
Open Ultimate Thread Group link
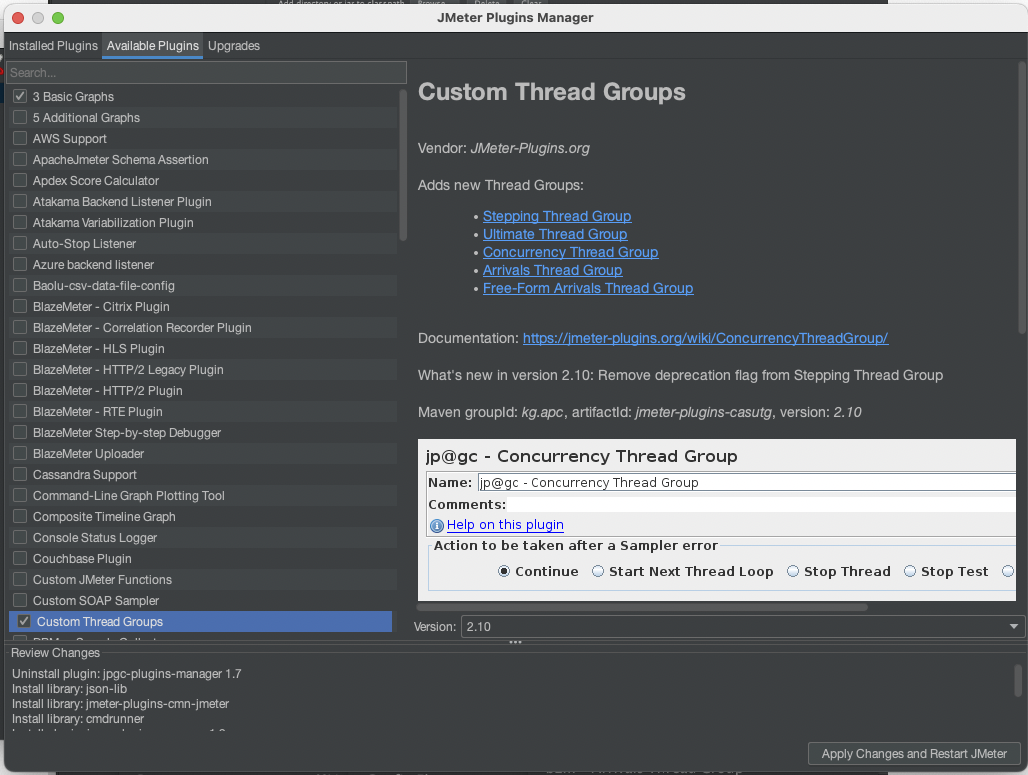pyautogui.click(x=555, y=234)
